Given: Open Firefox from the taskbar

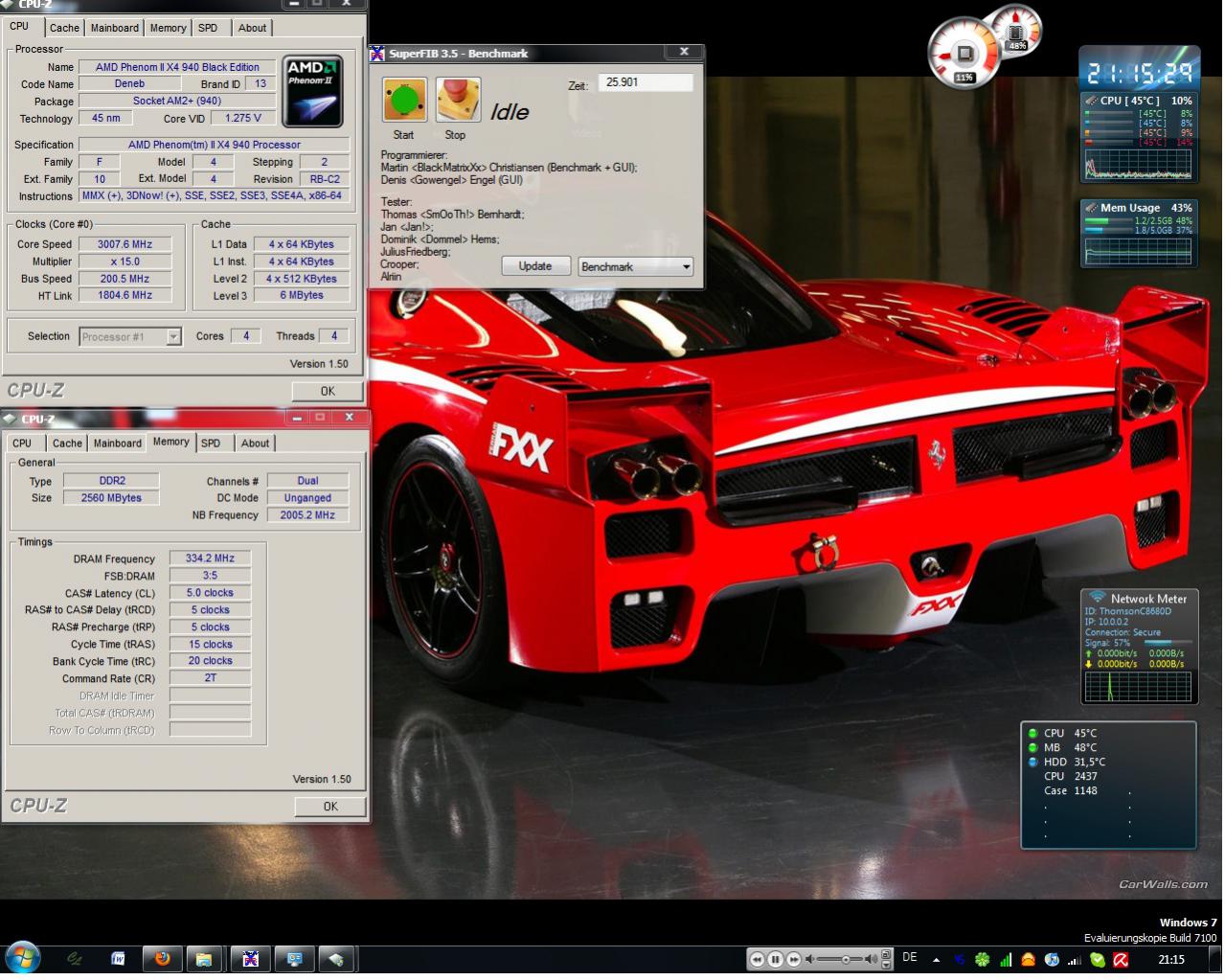Looking at the screenshot, I should tap(162, 958).
